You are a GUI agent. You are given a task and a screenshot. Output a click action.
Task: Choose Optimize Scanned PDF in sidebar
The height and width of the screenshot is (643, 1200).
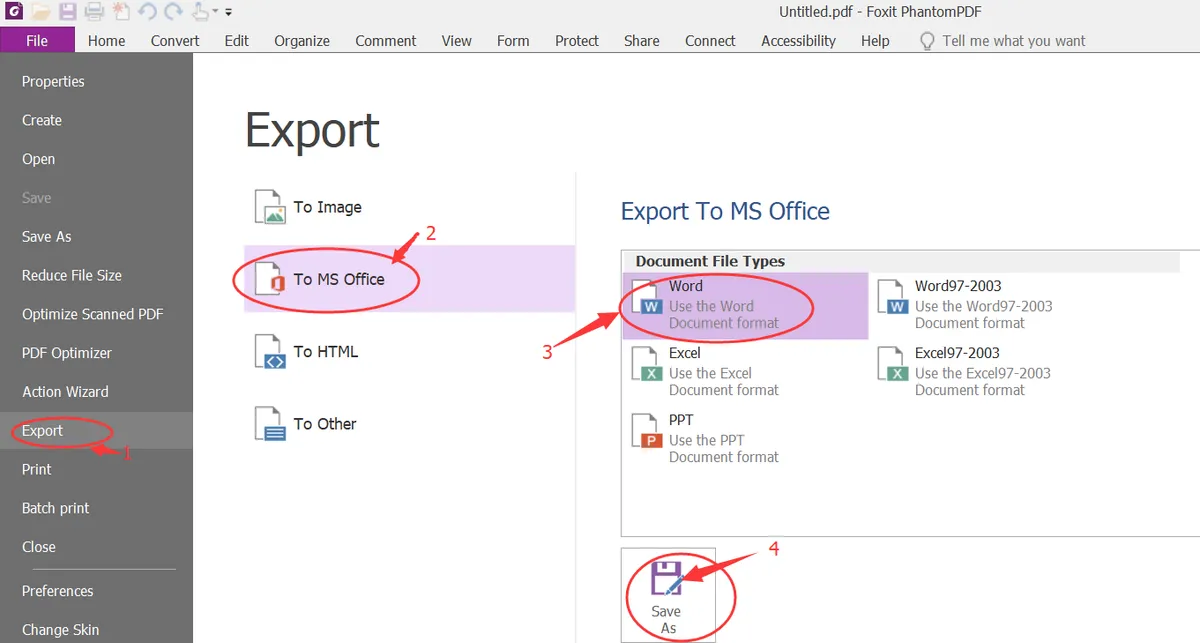pyautogui.click(x=96, y=314)
